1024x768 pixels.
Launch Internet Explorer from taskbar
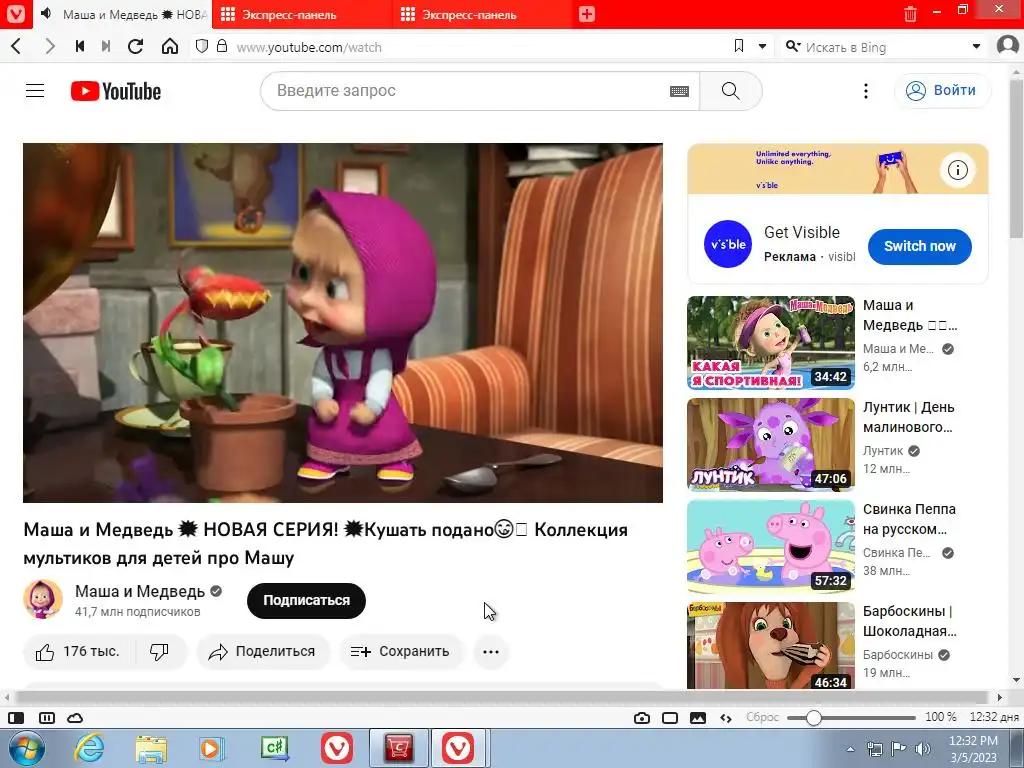89,748
